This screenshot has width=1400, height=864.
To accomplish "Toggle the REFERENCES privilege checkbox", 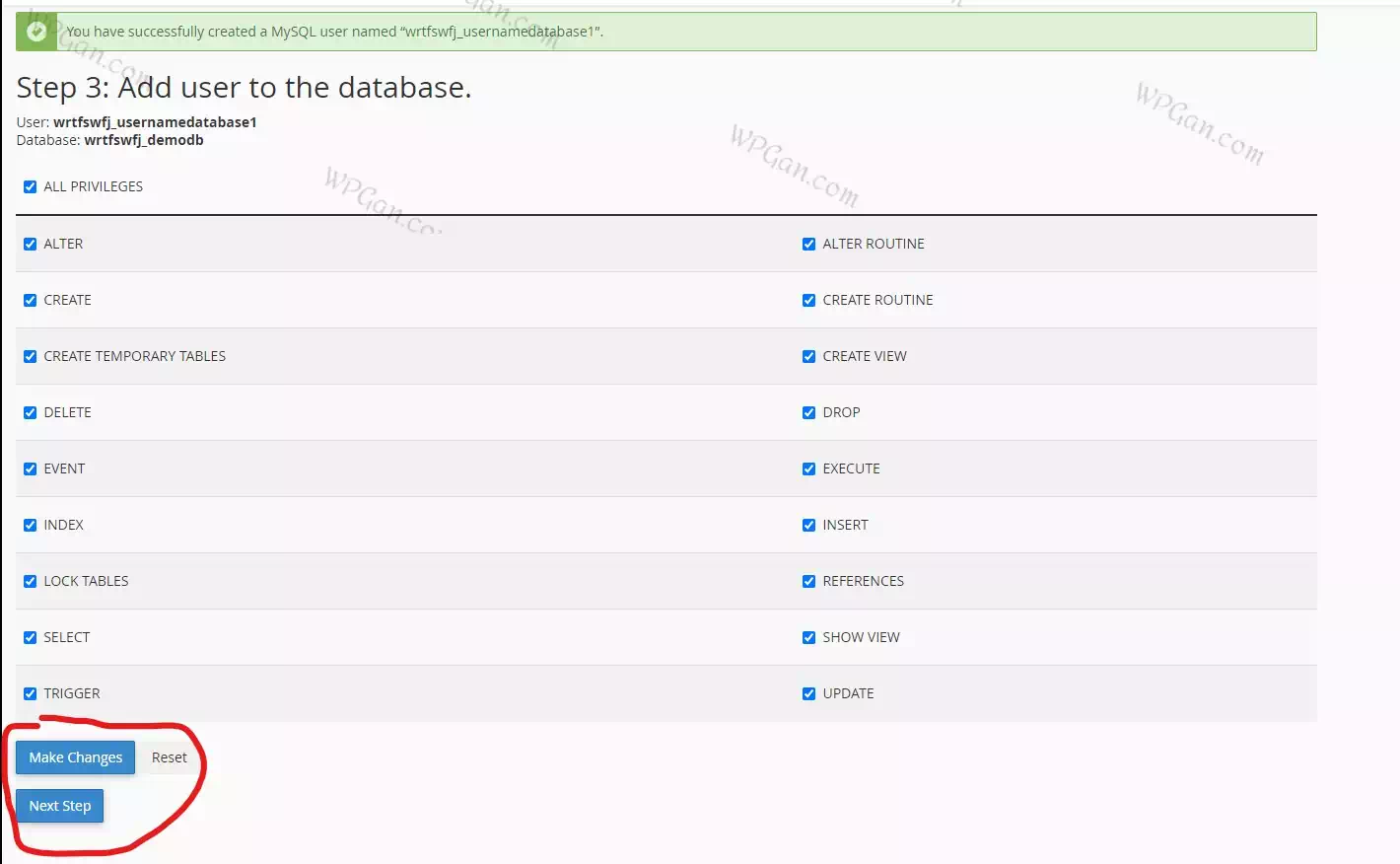I will pyautogui.click(x=808, y=581).
